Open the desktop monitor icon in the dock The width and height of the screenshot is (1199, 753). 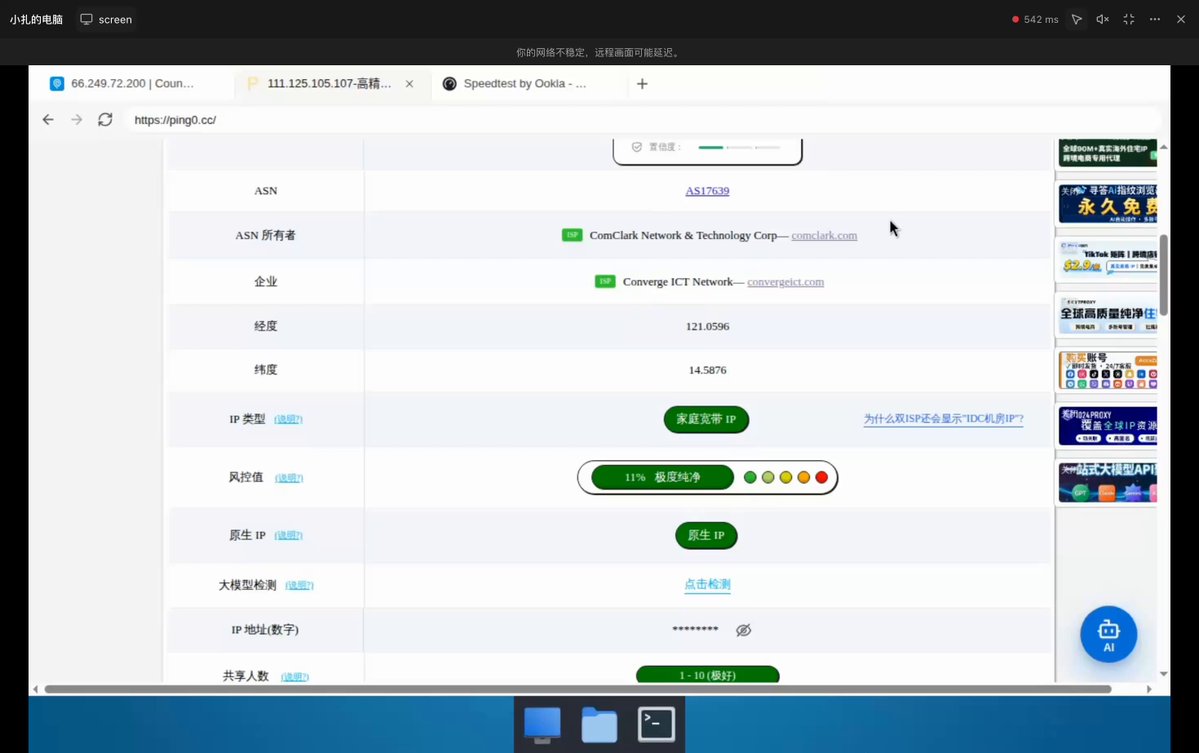(x=542, y=725)
